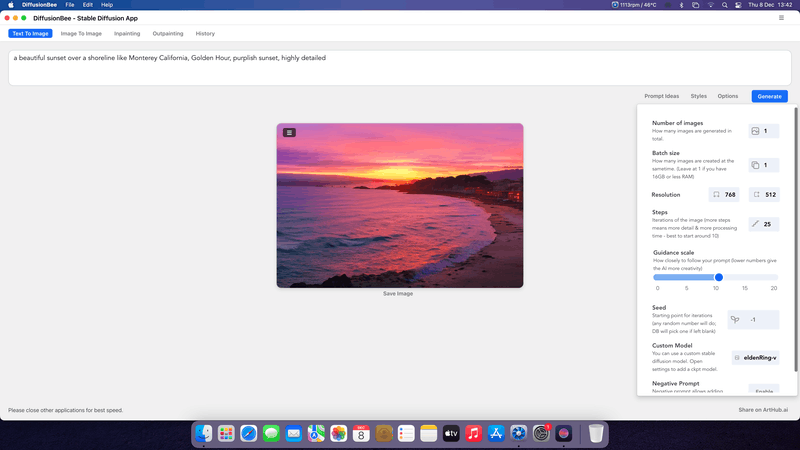Open Messages from the dock
This screenshot has height=450, width=800.
pos(271,434)
